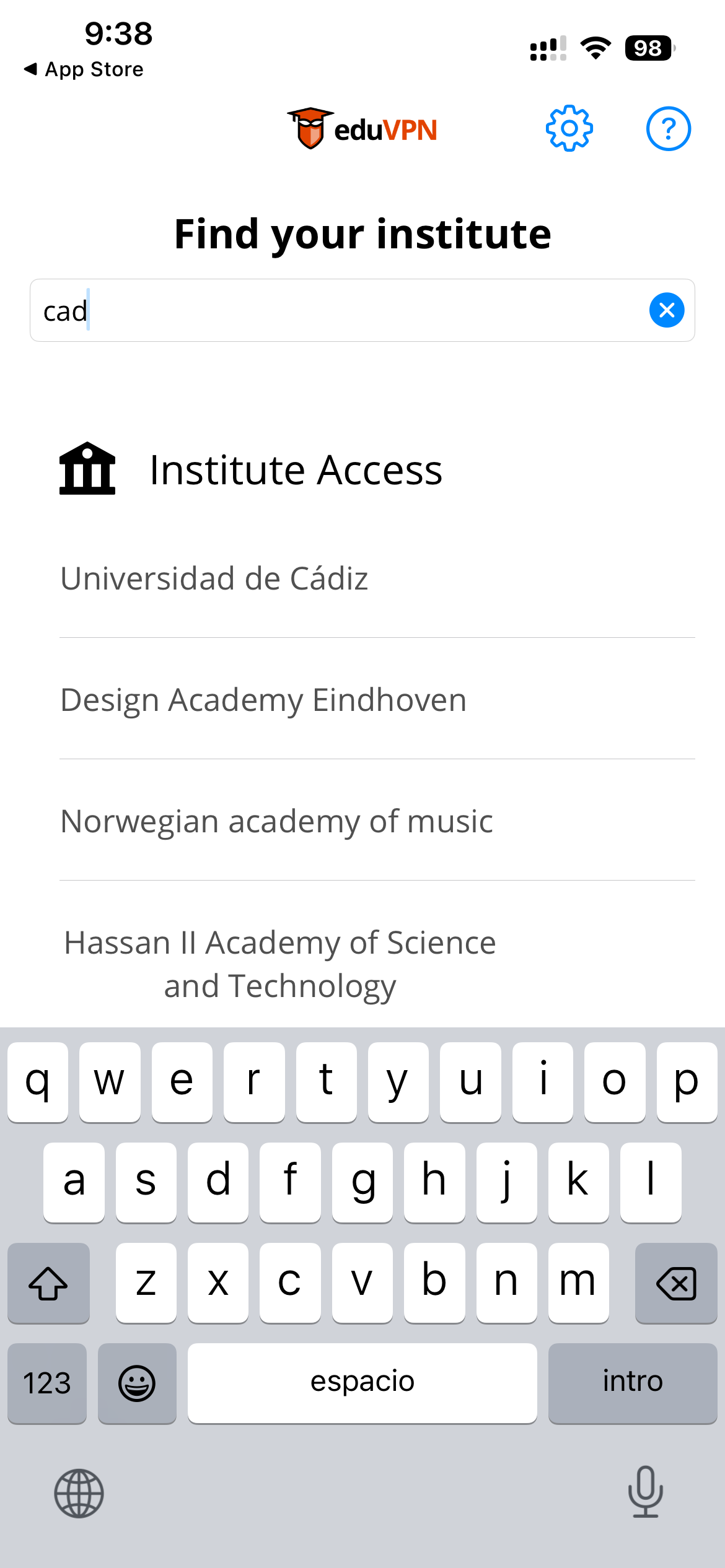Switch to the 123 numeric keyboard
This screenshot has width=725, height=1568.
pos(47,1383)
